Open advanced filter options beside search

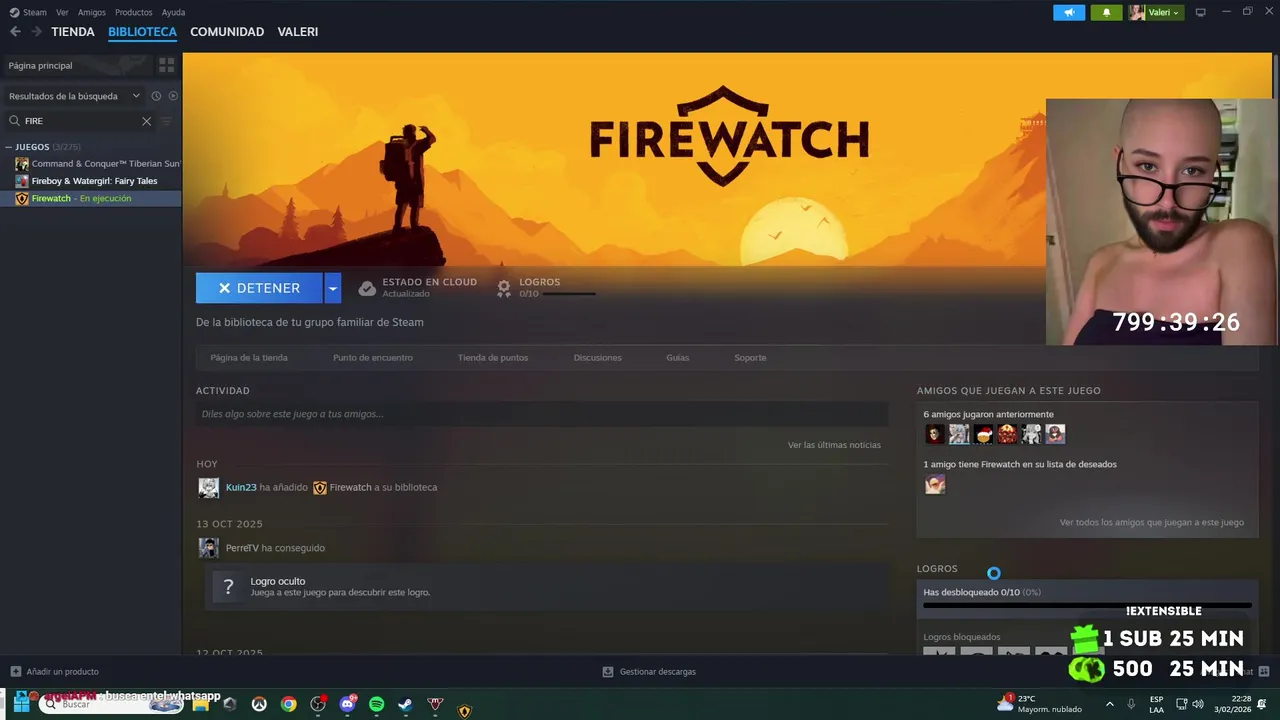coord(167,121)
